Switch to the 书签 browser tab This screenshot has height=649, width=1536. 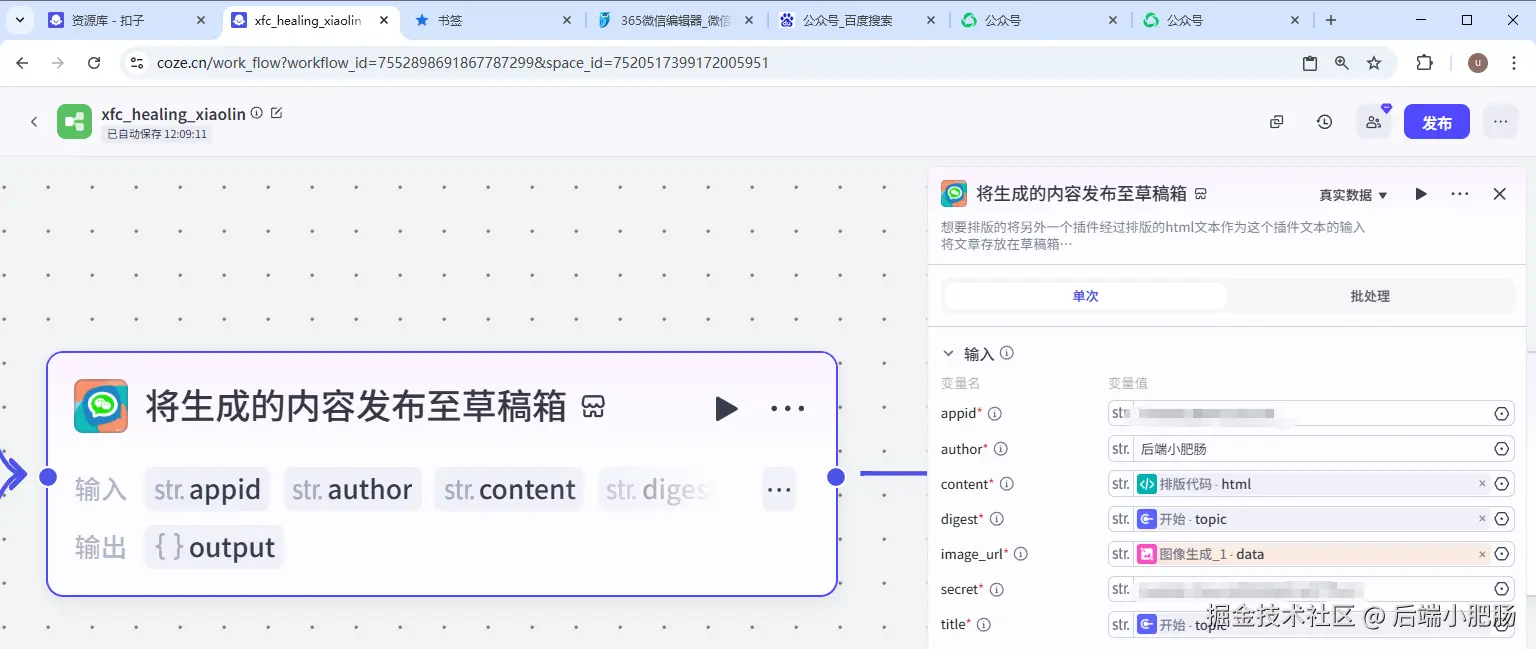pos(493,20)
